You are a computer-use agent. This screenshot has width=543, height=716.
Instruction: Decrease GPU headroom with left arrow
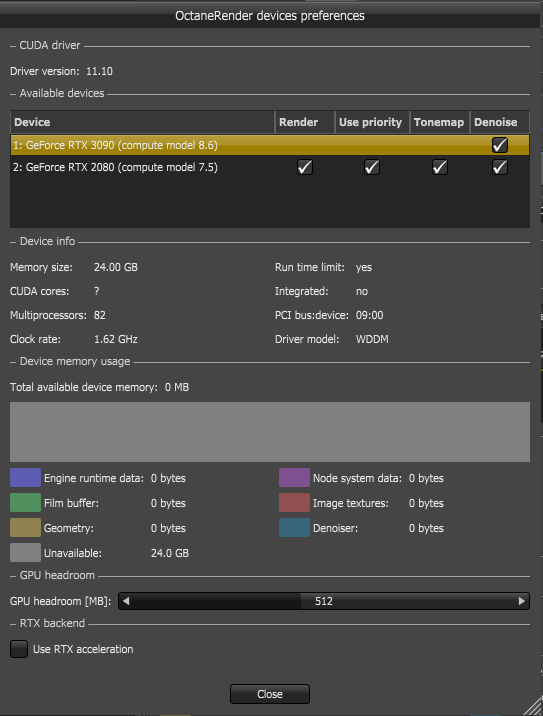tap(126, 601)
